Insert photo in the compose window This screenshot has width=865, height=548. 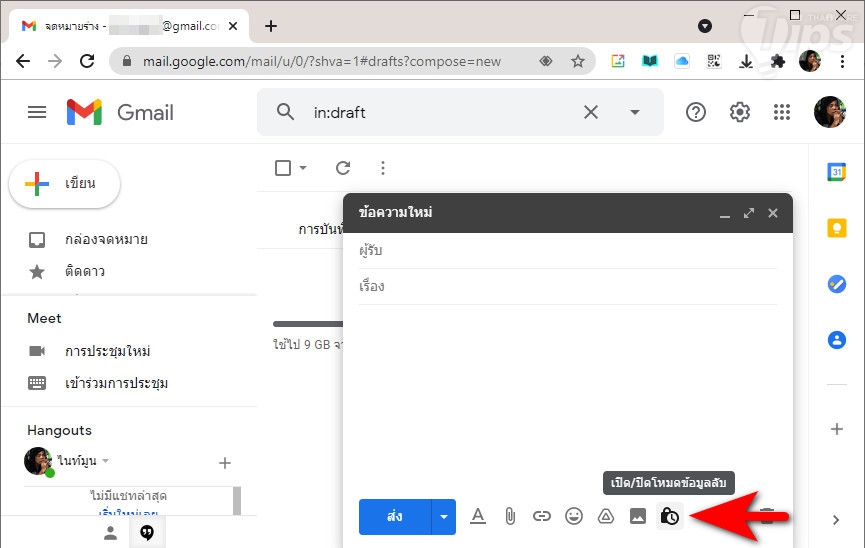(638, 517)
